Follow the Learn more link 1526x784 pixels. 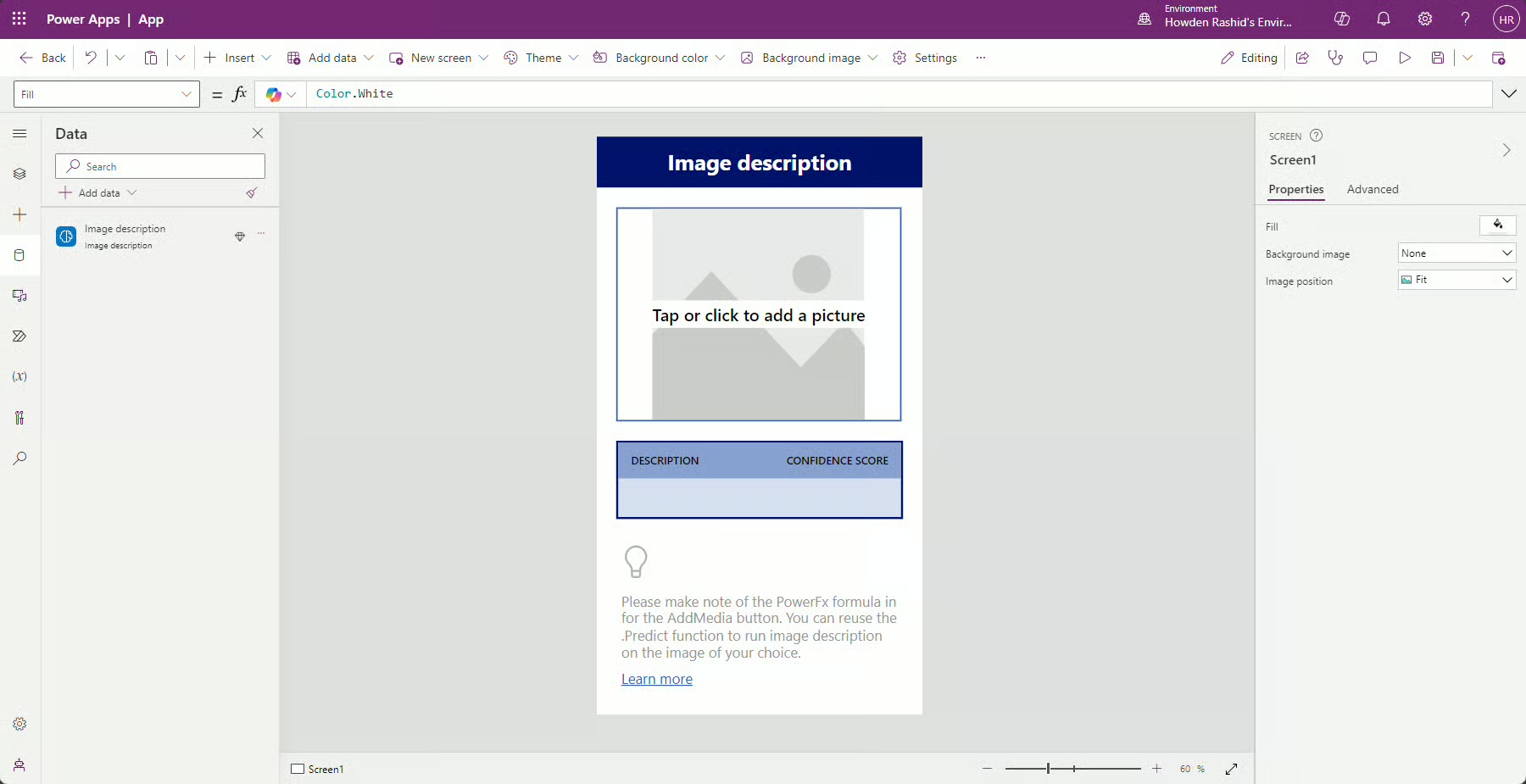coord(657,679)
